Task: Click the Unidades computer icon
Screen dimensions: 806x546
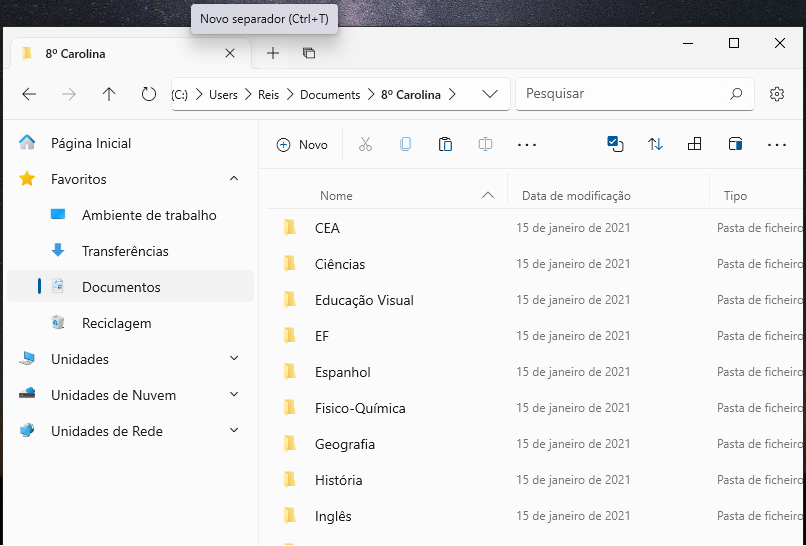Action: click(27, 358)
